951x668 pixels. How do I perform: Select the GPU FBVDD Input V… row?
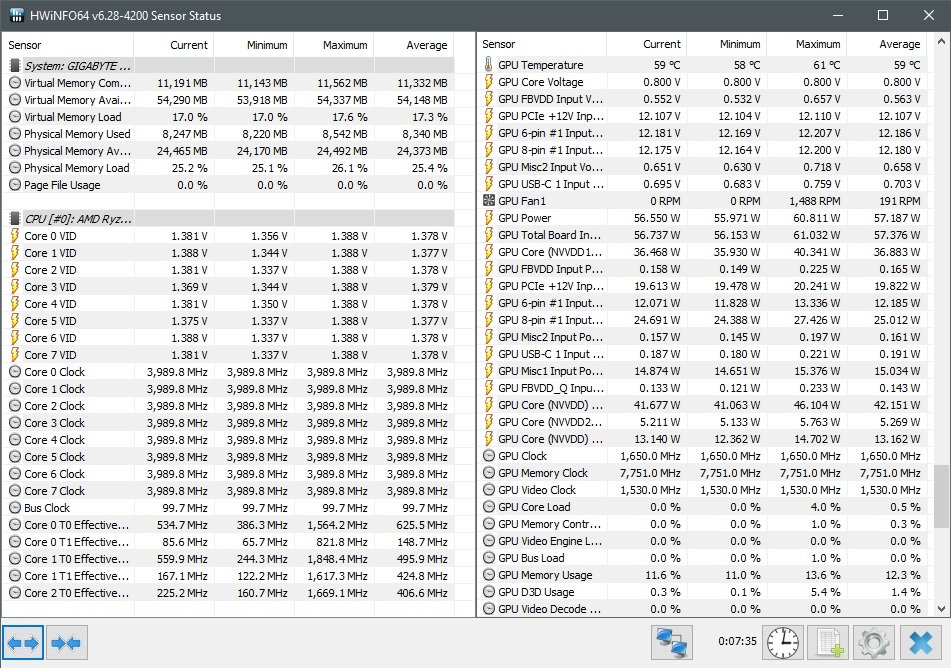click(702, 98)
